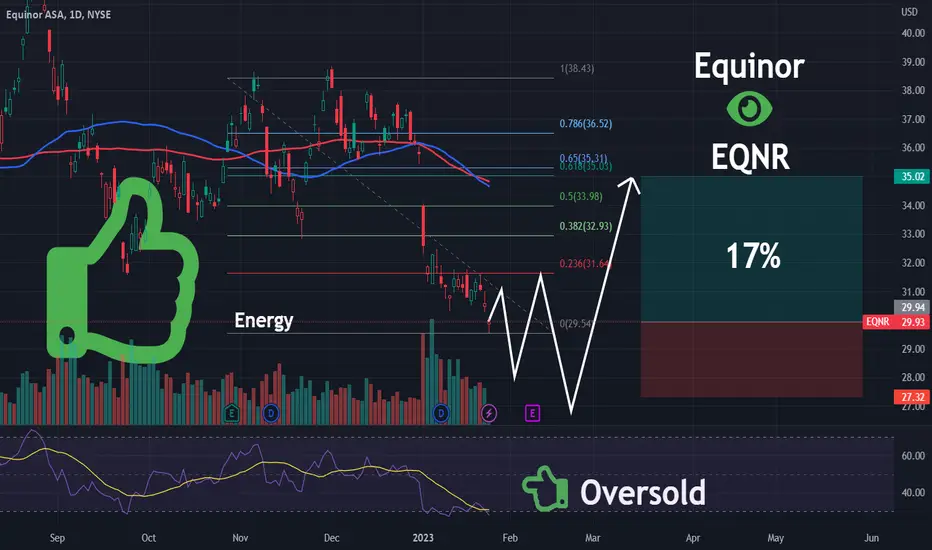932x550 pixels.
Task: Click the red stop-loss zone of position
Action: click(x=751, y=360)
